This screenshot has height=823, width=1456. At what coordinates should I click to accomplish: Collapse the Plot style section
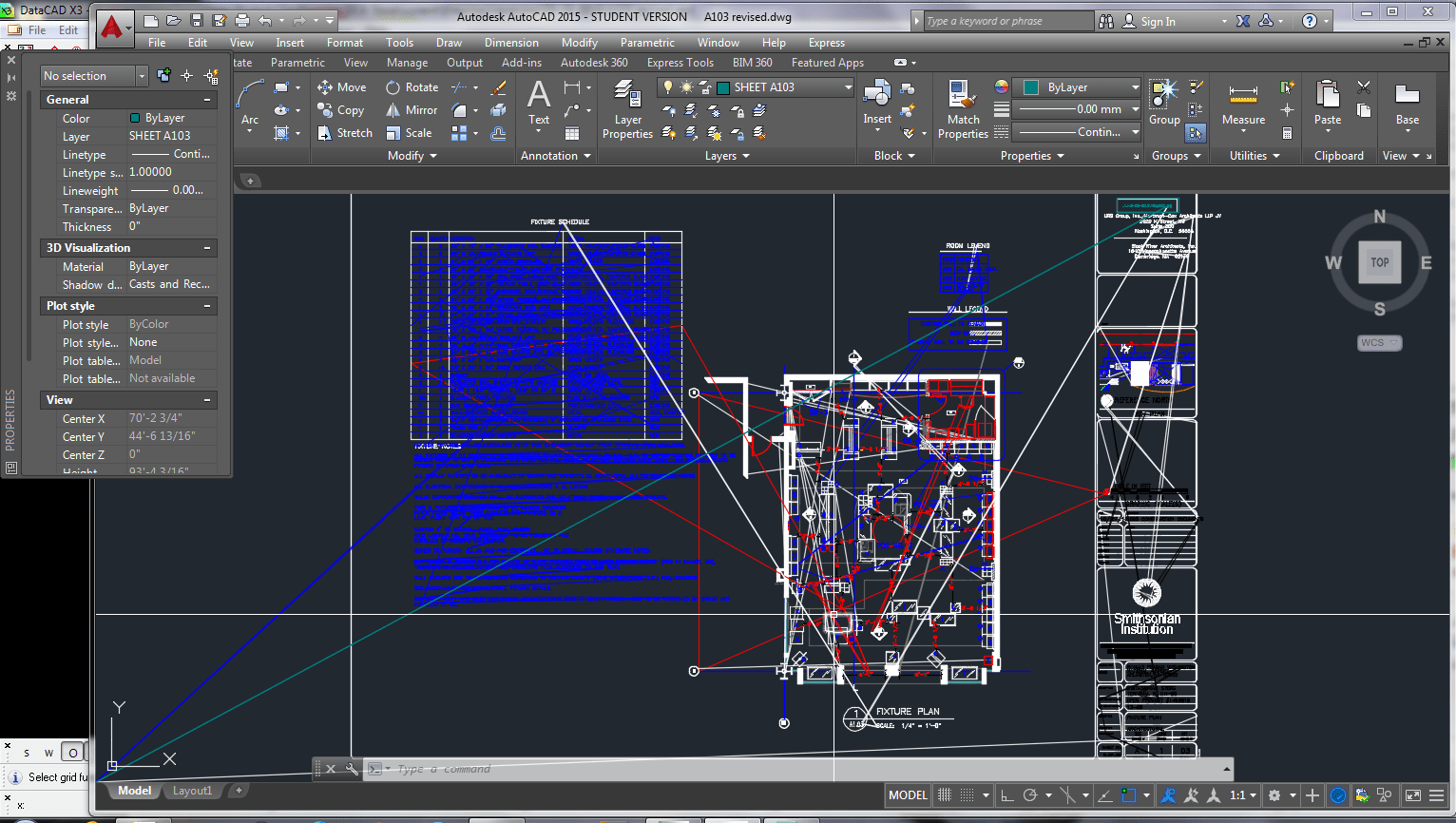pos(207,306)
